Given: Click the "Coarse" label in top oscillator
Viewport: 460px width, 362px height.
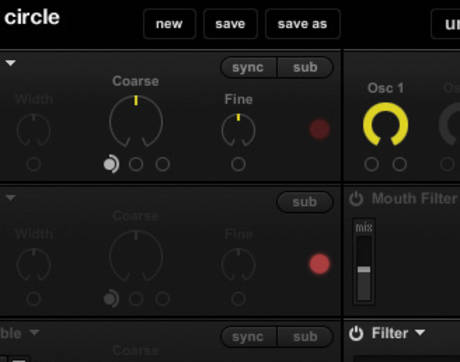Looking at the screenshot, I should coord(136,81).
